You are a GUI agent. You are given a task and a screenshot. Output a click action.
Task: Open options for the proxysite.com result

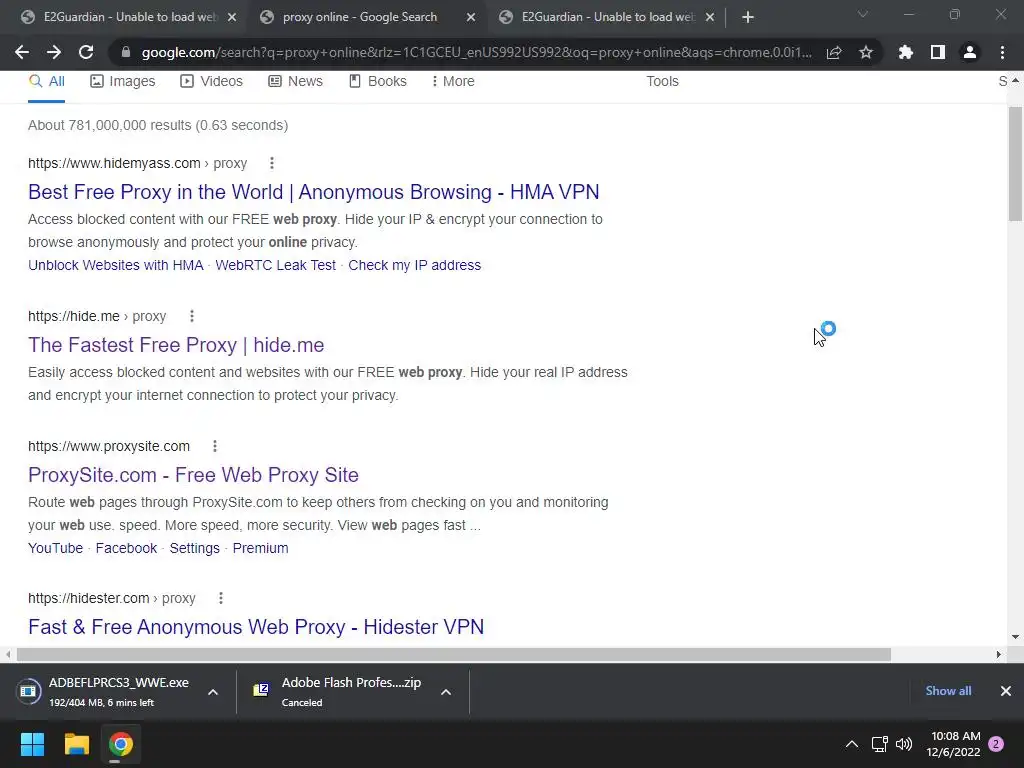pyautogui.click(x=215, y=446)
